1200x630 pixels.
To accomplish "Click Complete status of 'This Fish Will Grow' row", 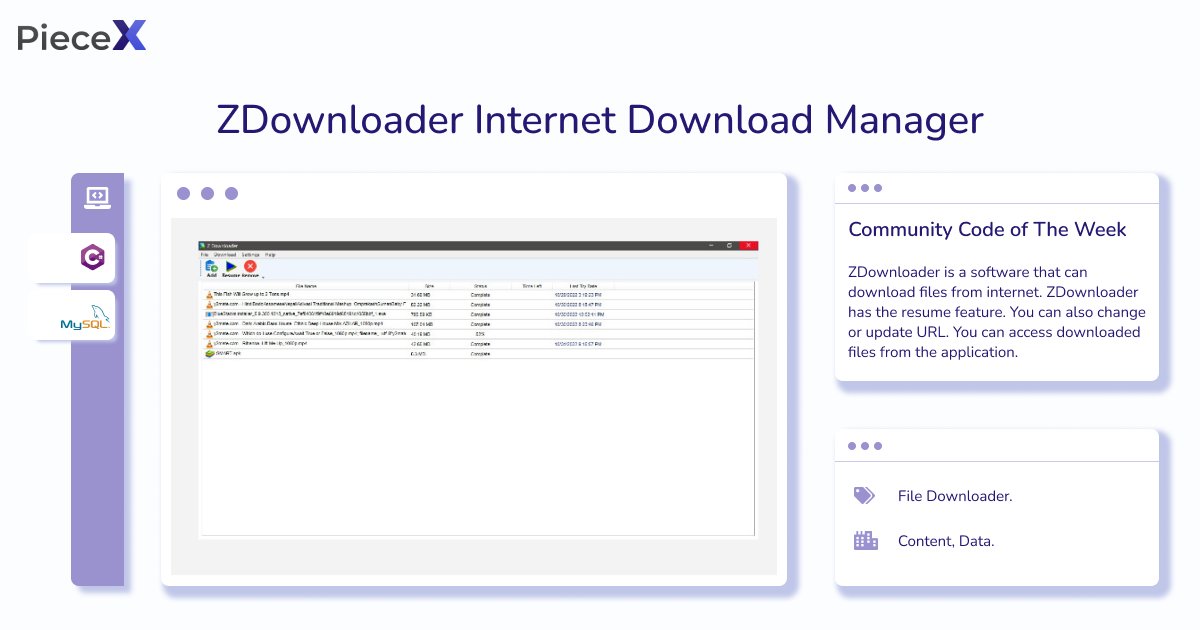I will [x=480, y=295].
